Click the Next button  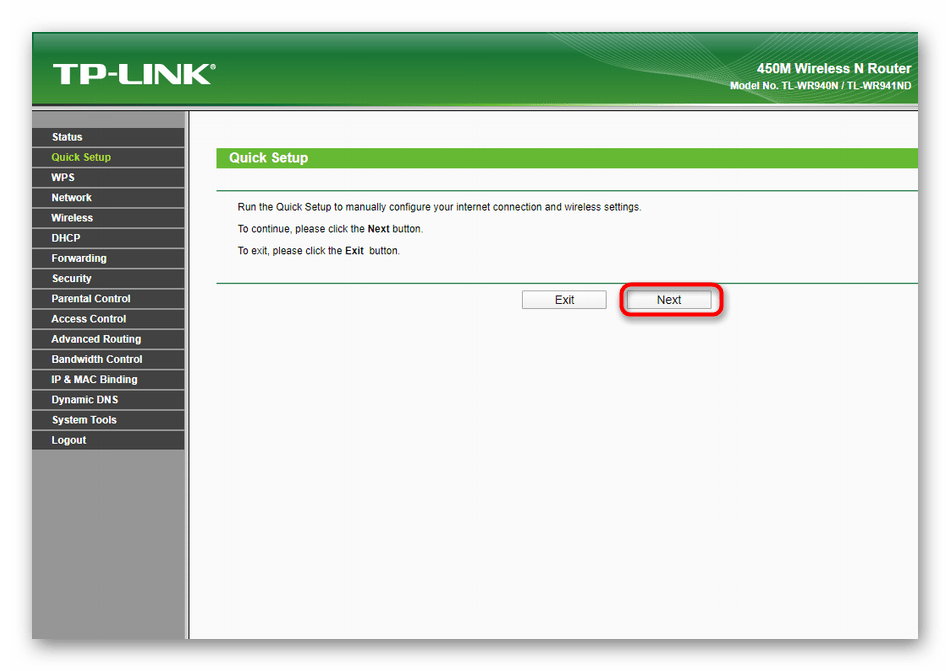[x=669, y=300]
